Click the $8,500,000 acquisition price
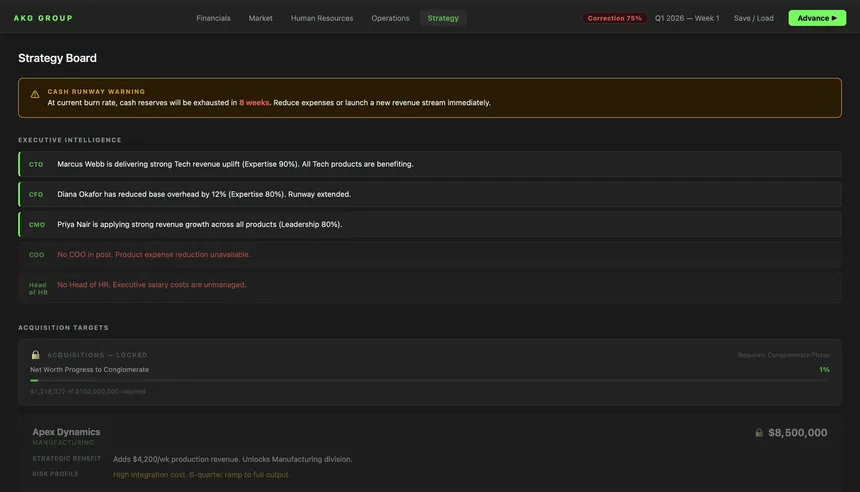The image size is (860, 492). [x=797, y=433]
